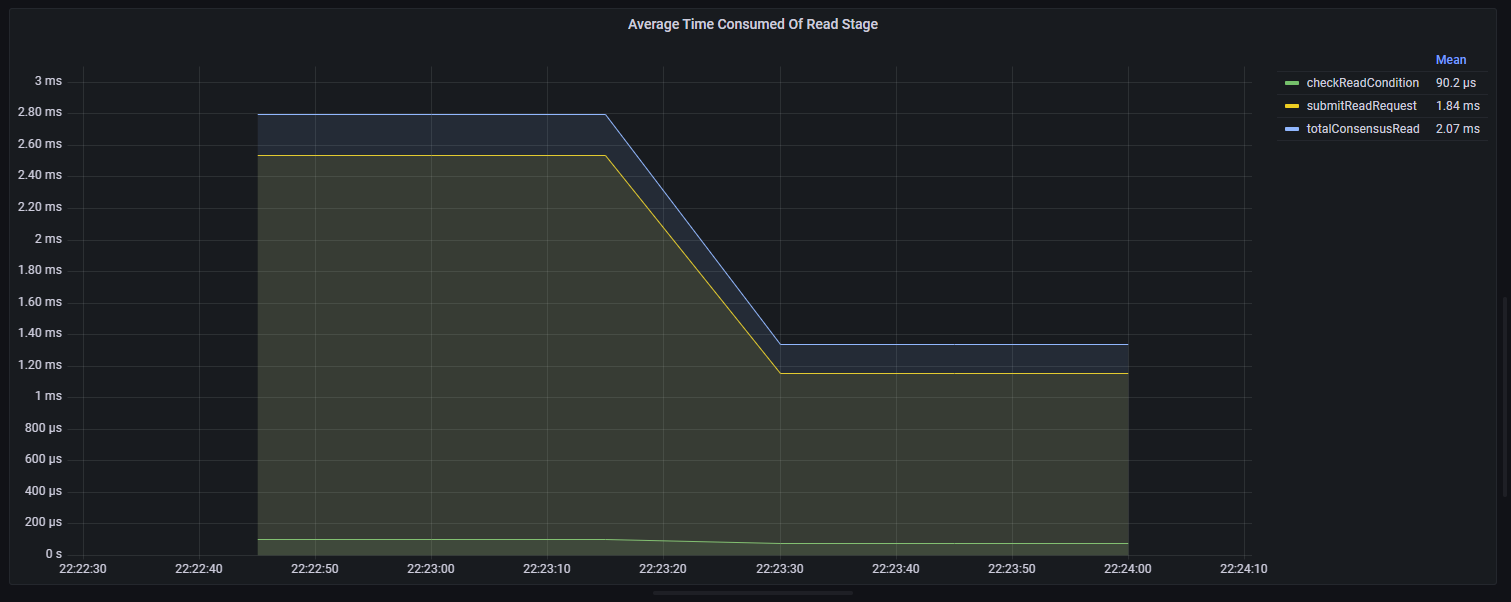
Task: Click the 90.2 µs mean value
Action: click(1457, 83)
